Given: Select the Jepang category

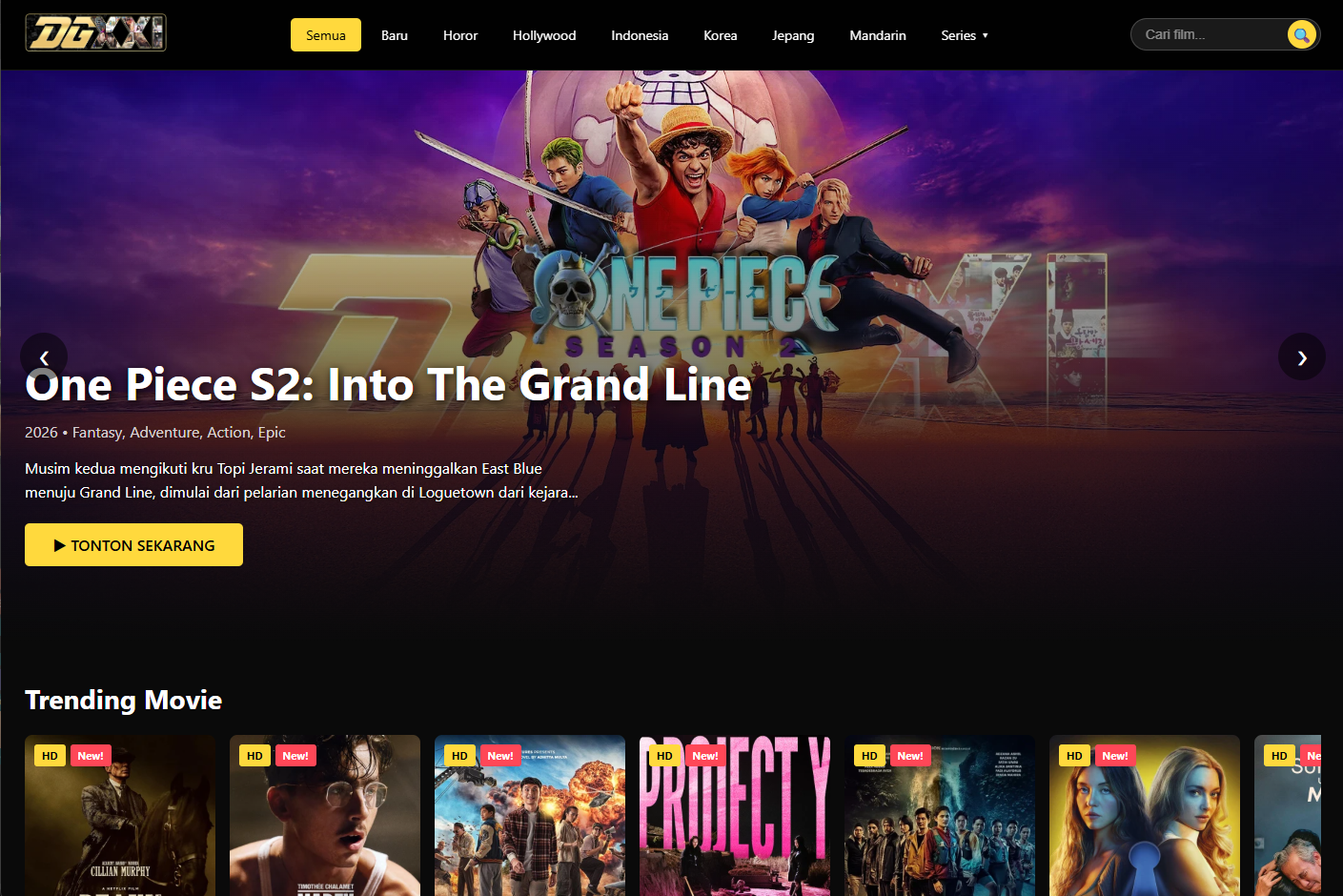Looking at the screenshot, I should (x=793, y=35).
